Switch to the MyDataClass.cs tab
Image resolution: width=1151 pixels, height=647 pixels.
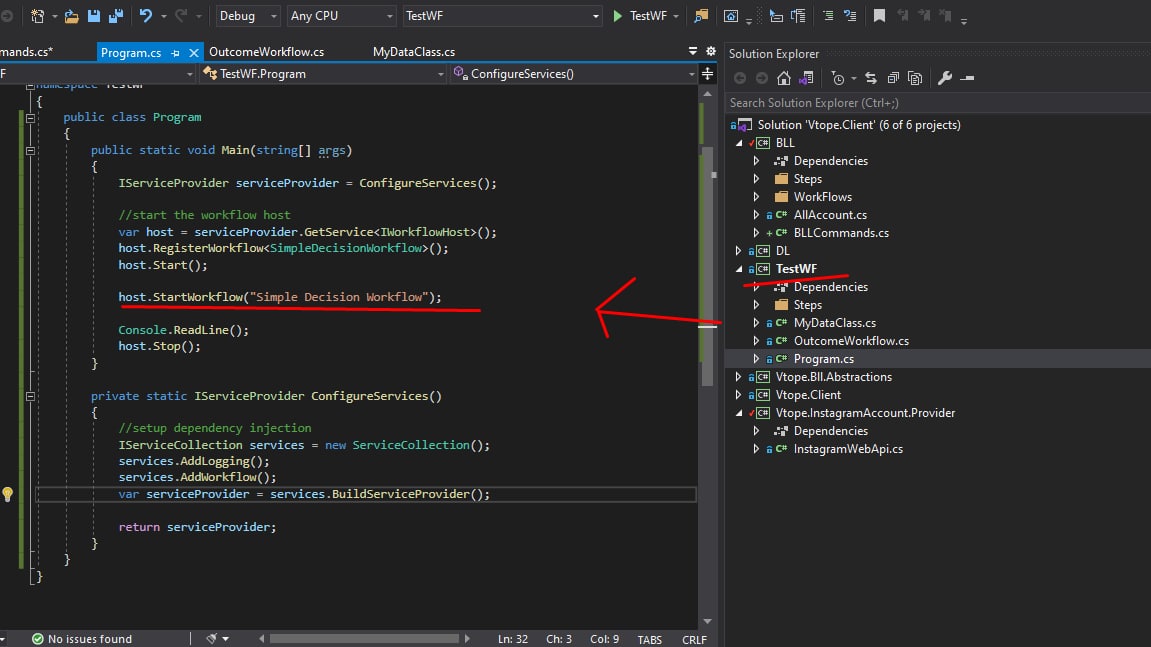pos(414,52)
